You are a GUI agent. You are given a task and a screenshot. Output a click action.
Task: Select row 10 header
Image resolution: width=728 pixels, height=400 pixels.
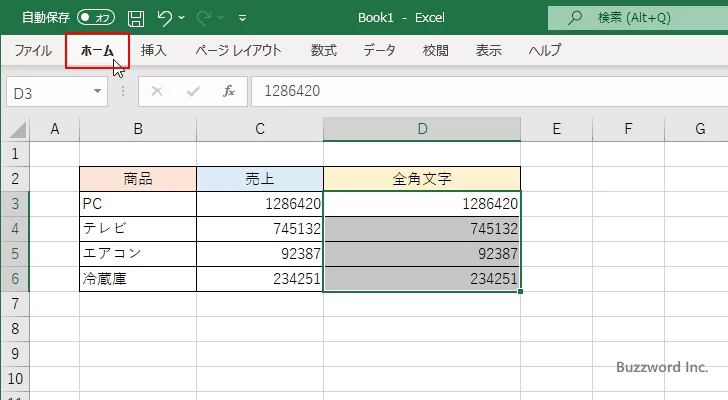point(15,379)
